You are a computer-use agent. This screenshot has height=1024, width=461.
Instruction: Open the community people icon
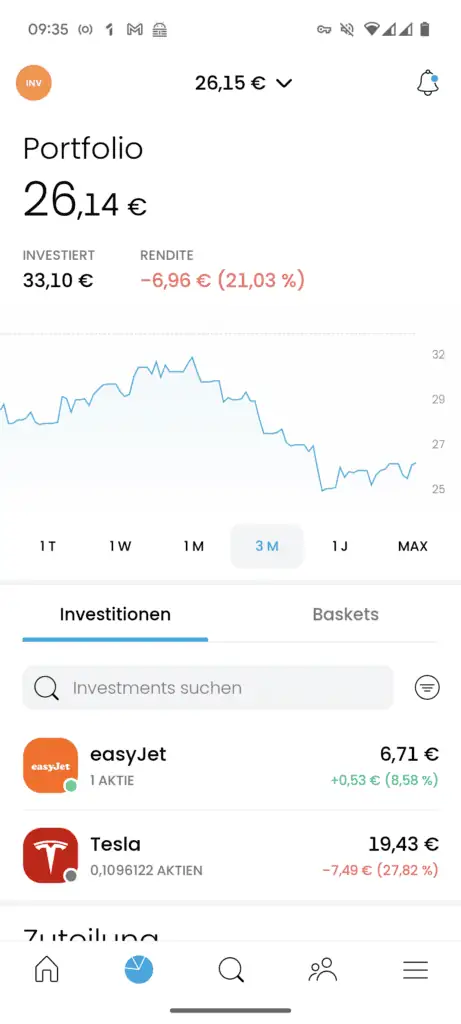[x=323, y=970]
